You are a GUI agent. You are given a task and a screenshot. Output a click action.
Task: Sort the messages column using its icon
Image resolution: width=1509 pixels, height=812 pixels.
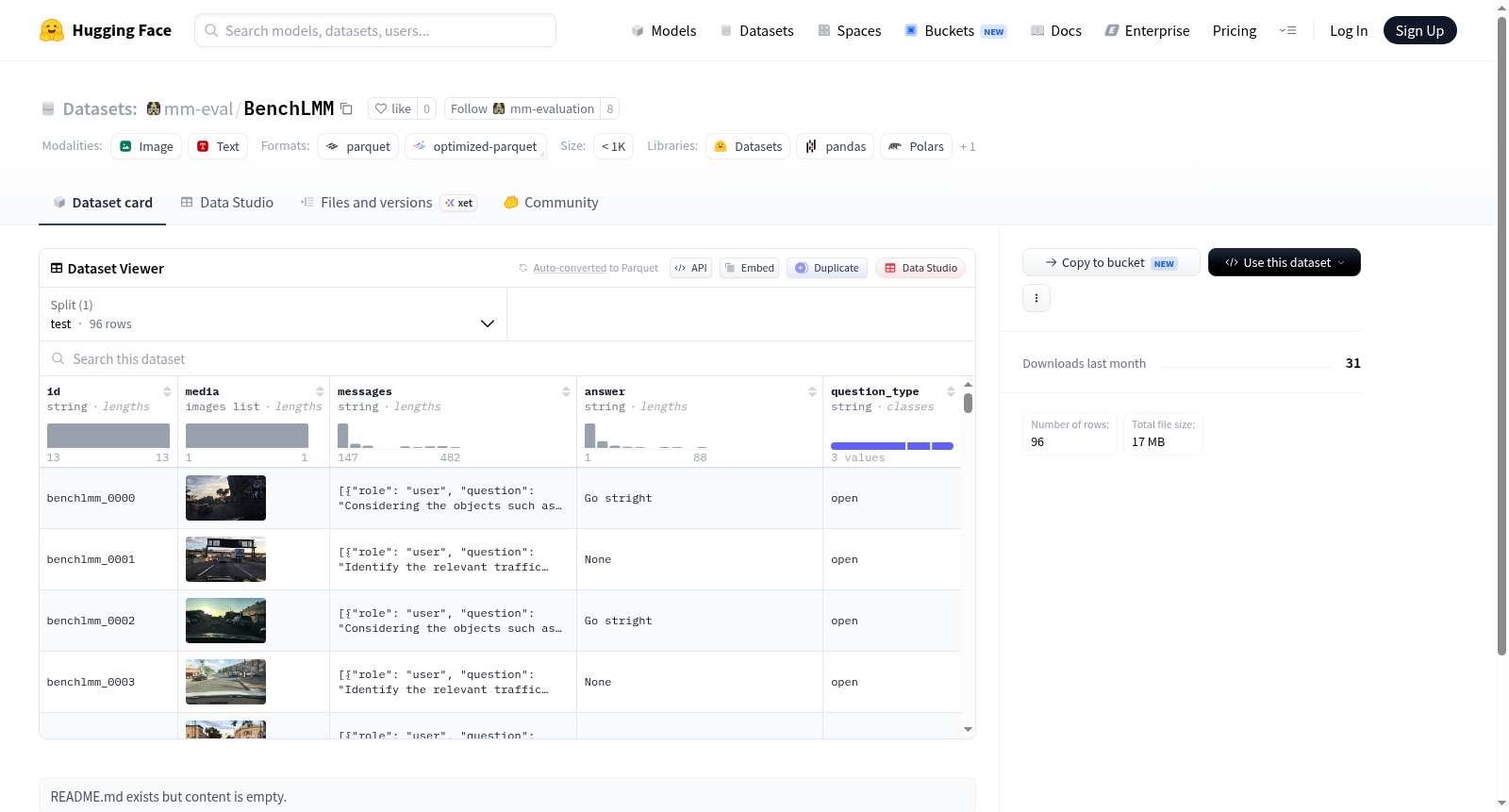566,391
